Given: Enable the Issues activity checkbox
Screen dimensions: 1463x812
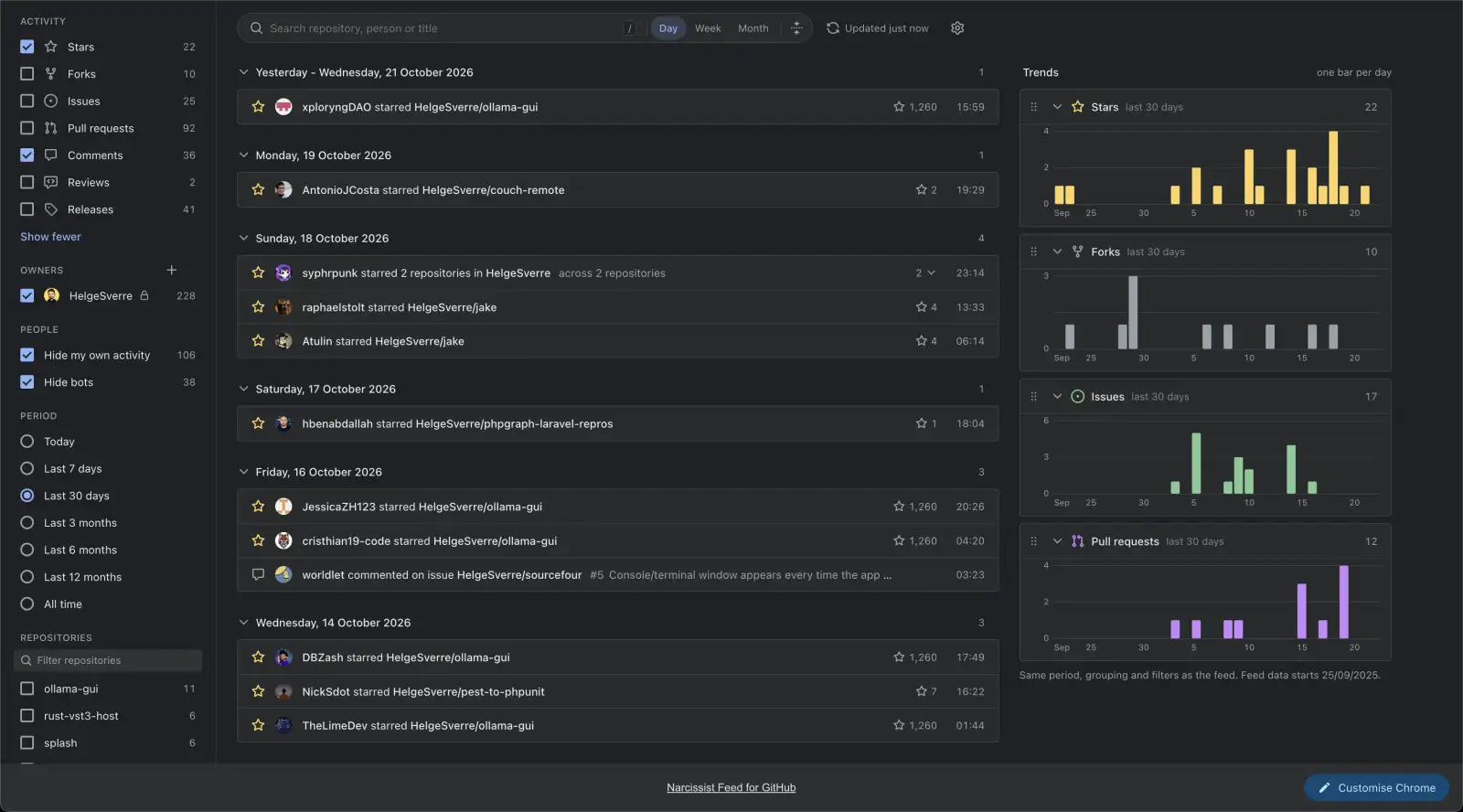Looking at the screenshot, I should pyautogui.click(x=27, y=101).
